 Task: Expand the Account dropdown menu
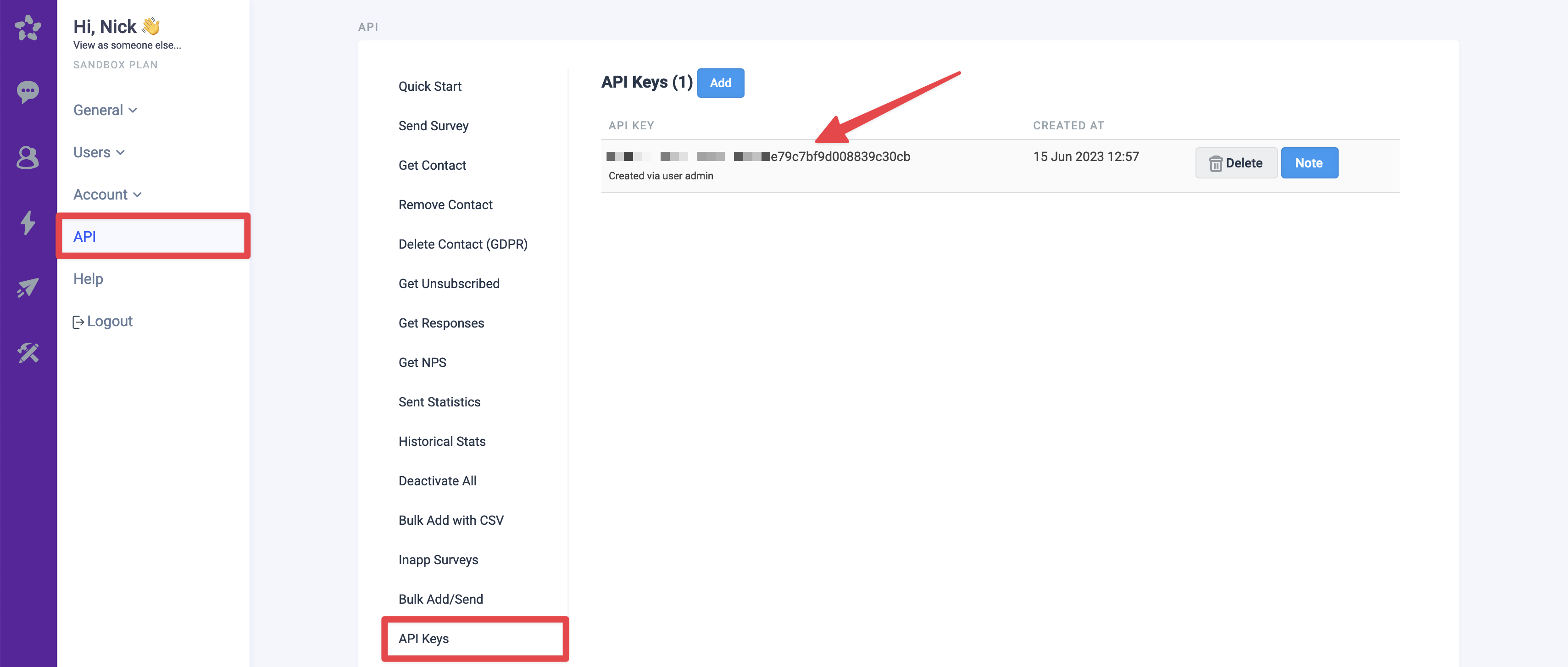pos(107,195)
